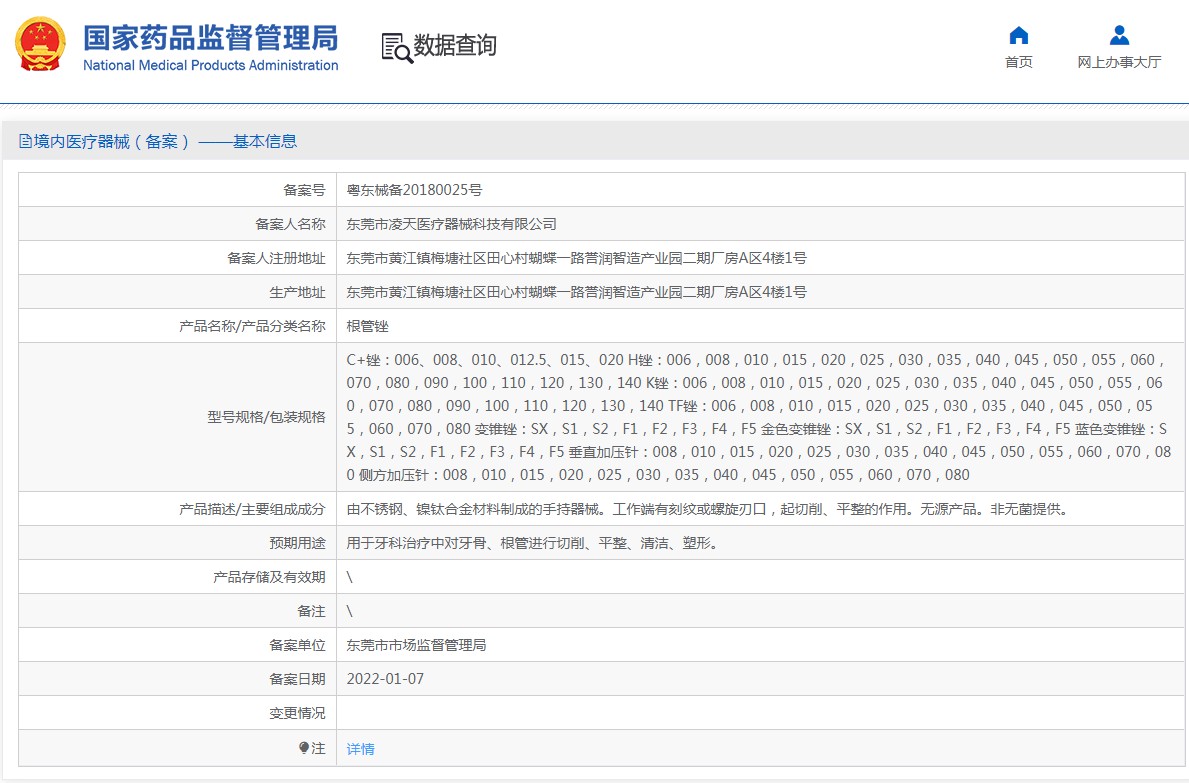Click 数据查询 heading text
This screenshot has height=783, width=1189.
(455, 45)
